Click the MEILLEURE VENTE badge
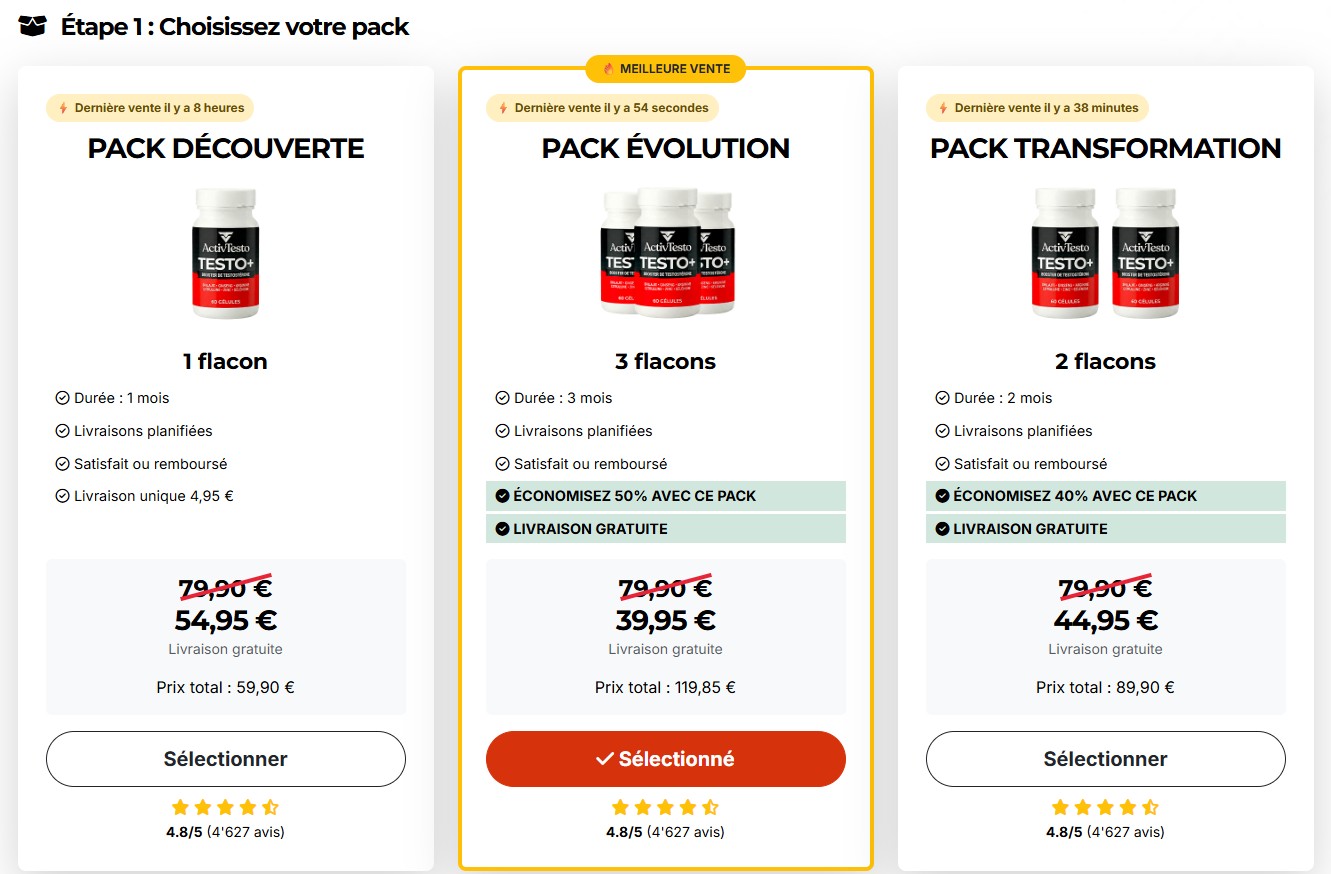This screenshot has width=1331, height=874. (x=665, y=69)
